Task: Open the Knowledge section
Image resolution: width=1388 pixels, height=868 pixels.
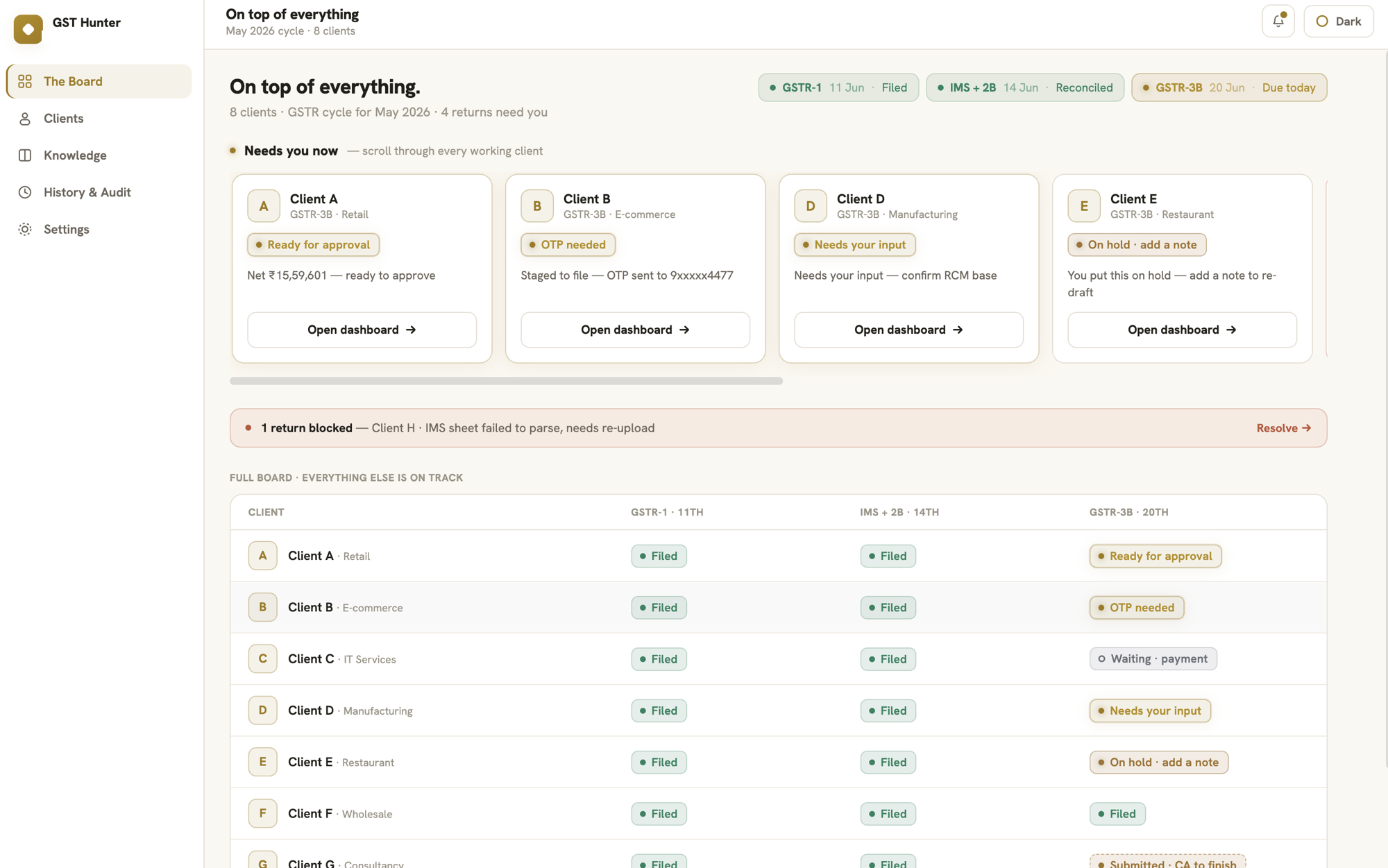Action: click(99, 155)
